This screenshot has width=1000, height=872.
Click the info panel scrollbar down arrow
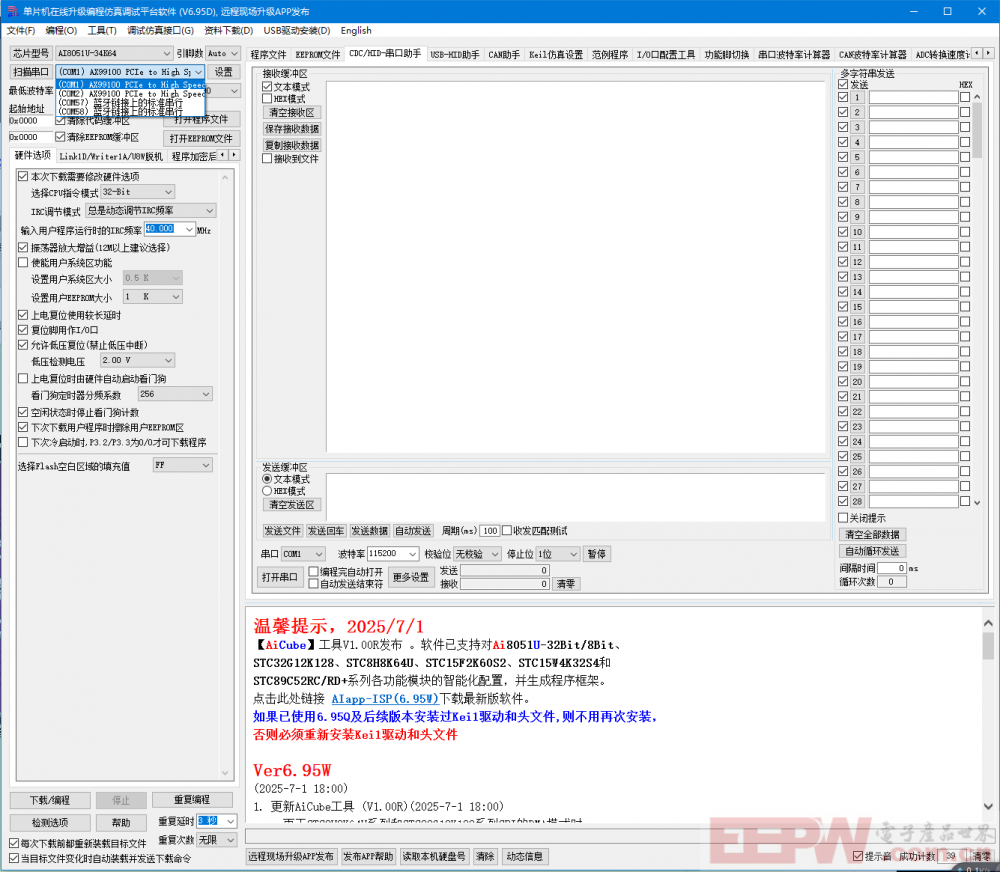coord(988,806)
